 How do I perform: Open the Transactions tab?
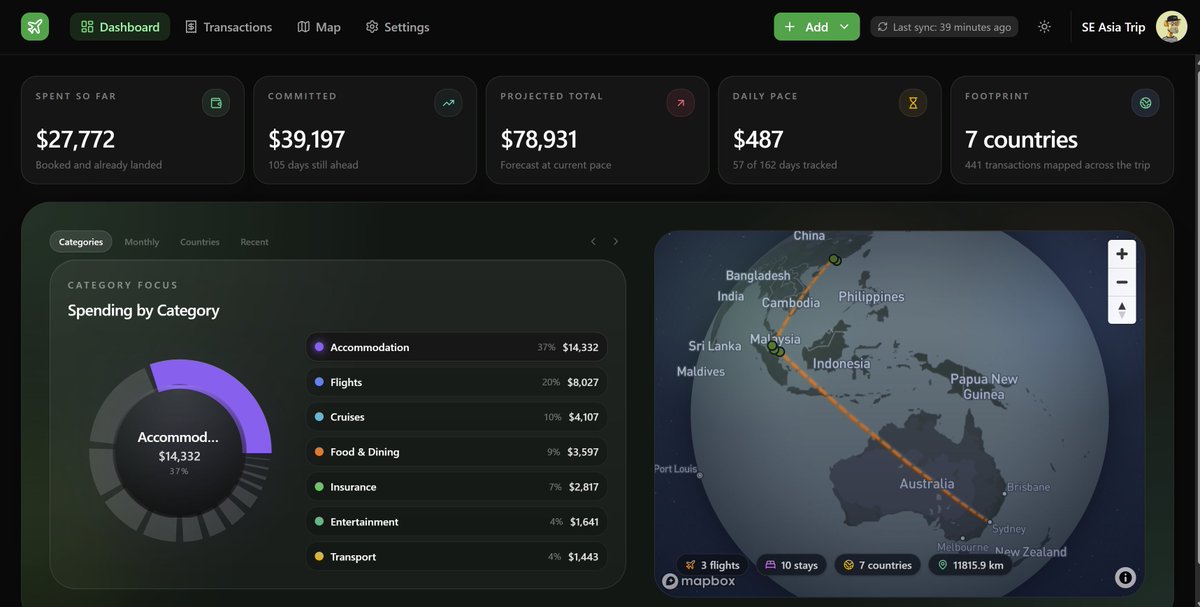[229, 27]
